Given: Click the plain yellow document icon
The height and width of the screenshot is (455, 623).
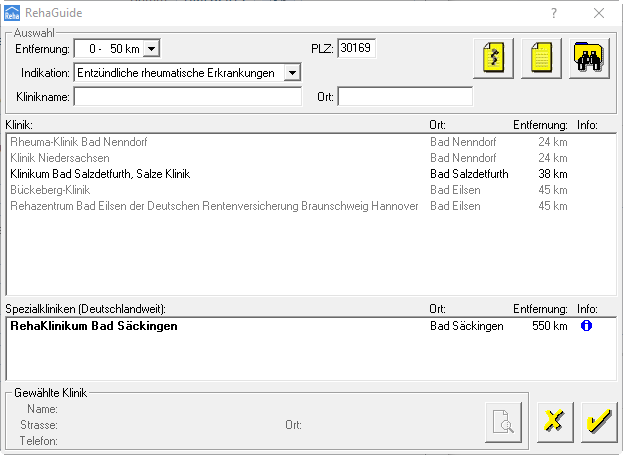Looking at the screenshot, I should 541,58.
